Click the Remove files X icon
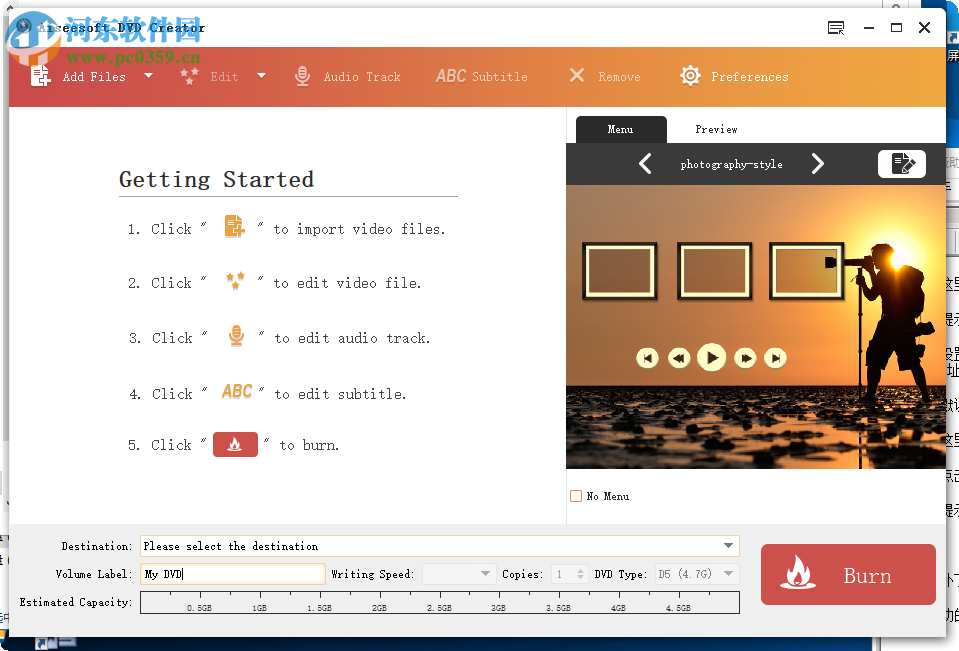The image size is (959, 651). (577, 75)
